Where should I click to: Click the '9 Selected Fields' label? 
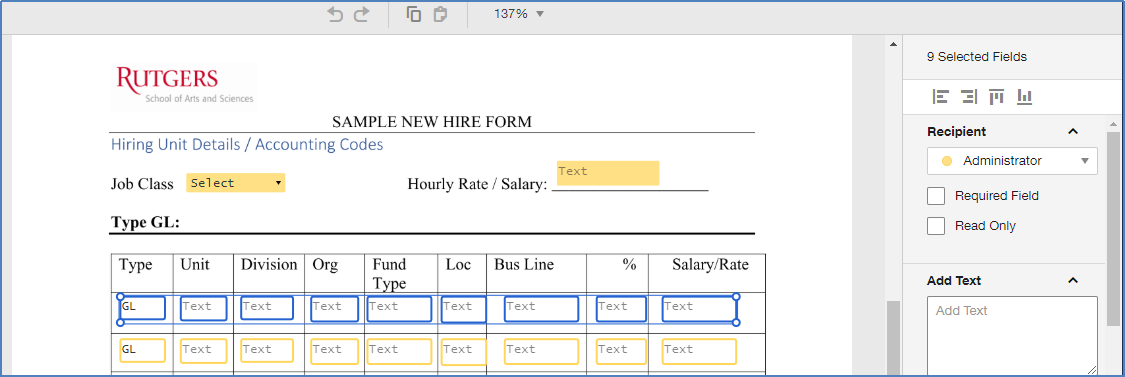tap(976, 57)
